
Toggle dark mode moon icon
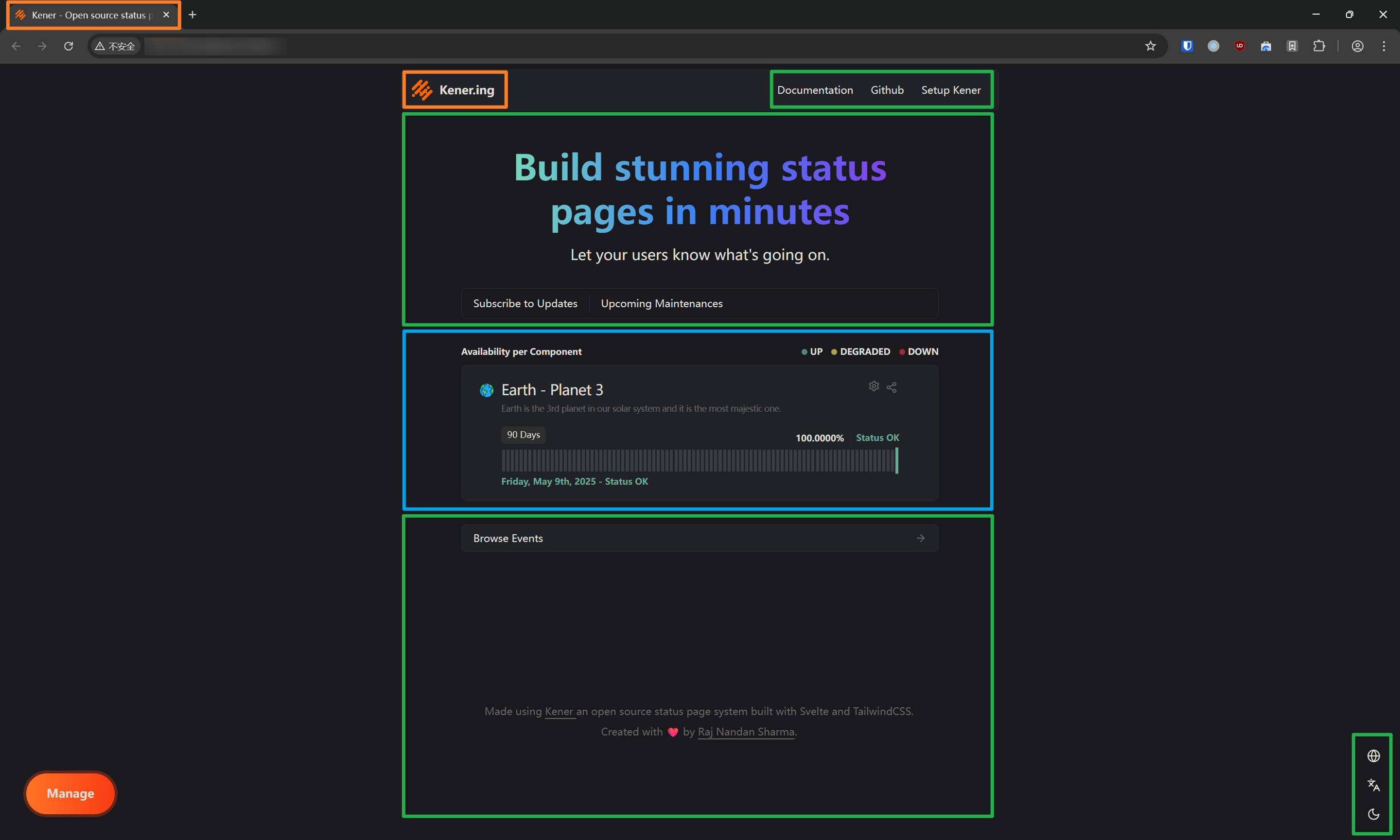point(1373,815)
